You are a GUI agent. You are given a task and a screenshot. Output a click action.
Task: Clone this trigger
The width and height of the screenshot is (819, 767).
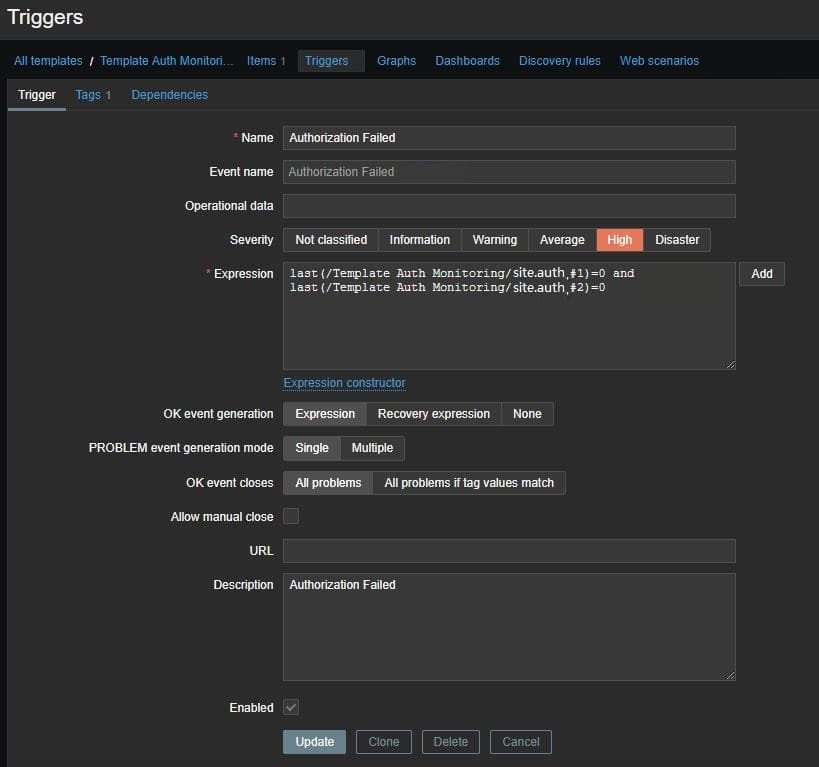pos(383,742)
